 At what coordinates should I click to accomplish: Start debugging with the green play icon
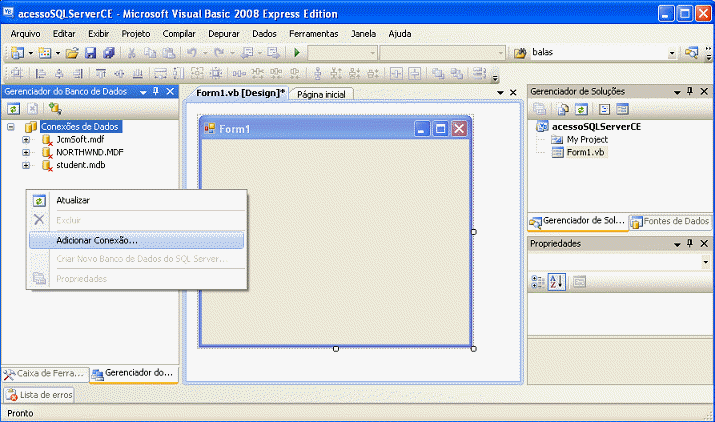pos(297,53)
